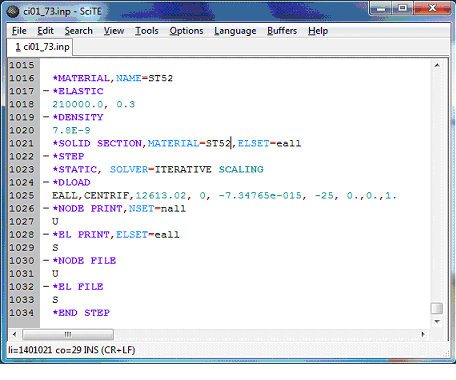Click *END STEP on line 1034
Image resolution: width=456 pixels, height=380 pixels.
[x=81, y=313]
